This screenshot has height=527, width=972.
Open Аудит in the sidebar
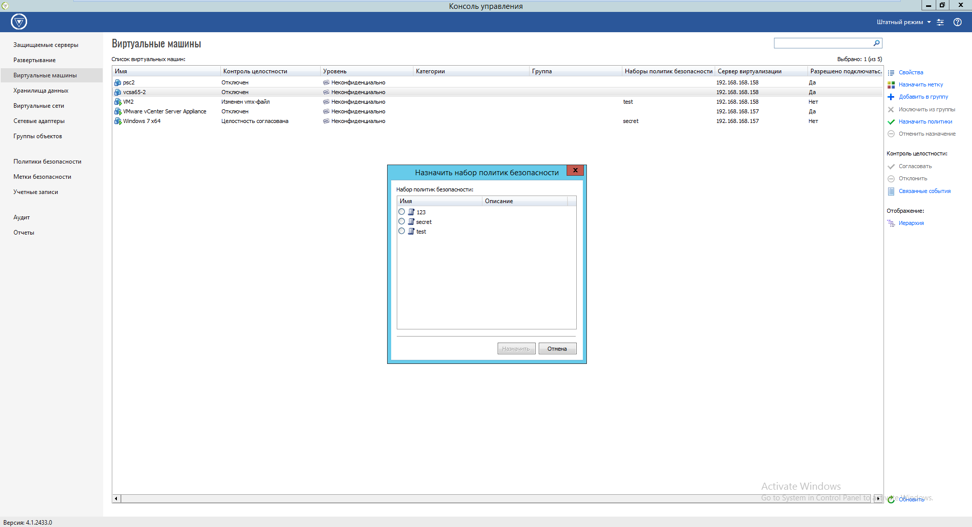22,218
